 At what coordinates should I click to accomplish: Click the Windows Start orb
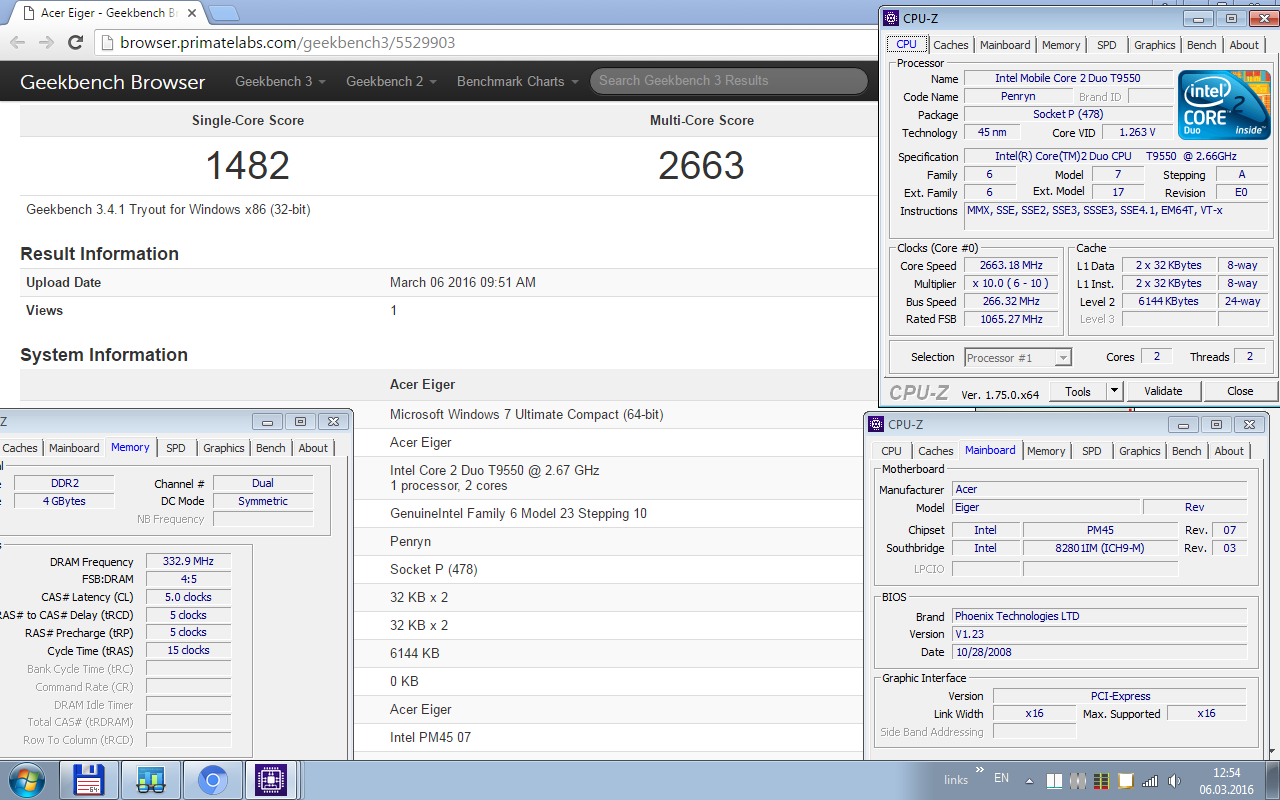tap(25, 780)
